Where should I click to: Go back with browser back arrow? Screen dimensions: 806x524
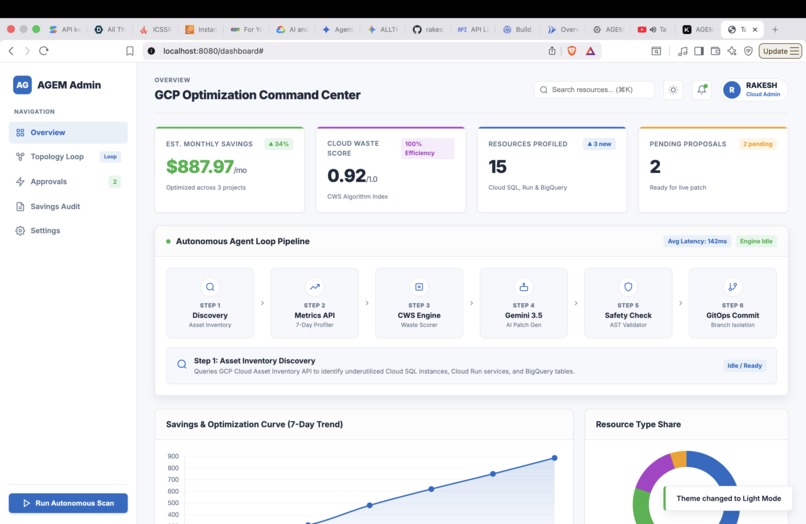click(x=11, y=51)
